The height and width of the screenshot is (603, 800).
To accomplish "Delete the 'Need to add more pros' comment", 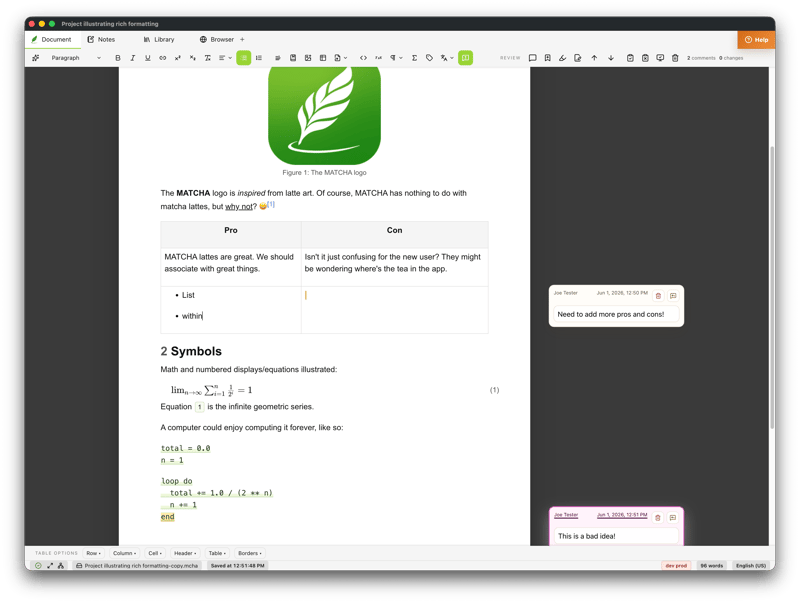I will click(658, 296).
